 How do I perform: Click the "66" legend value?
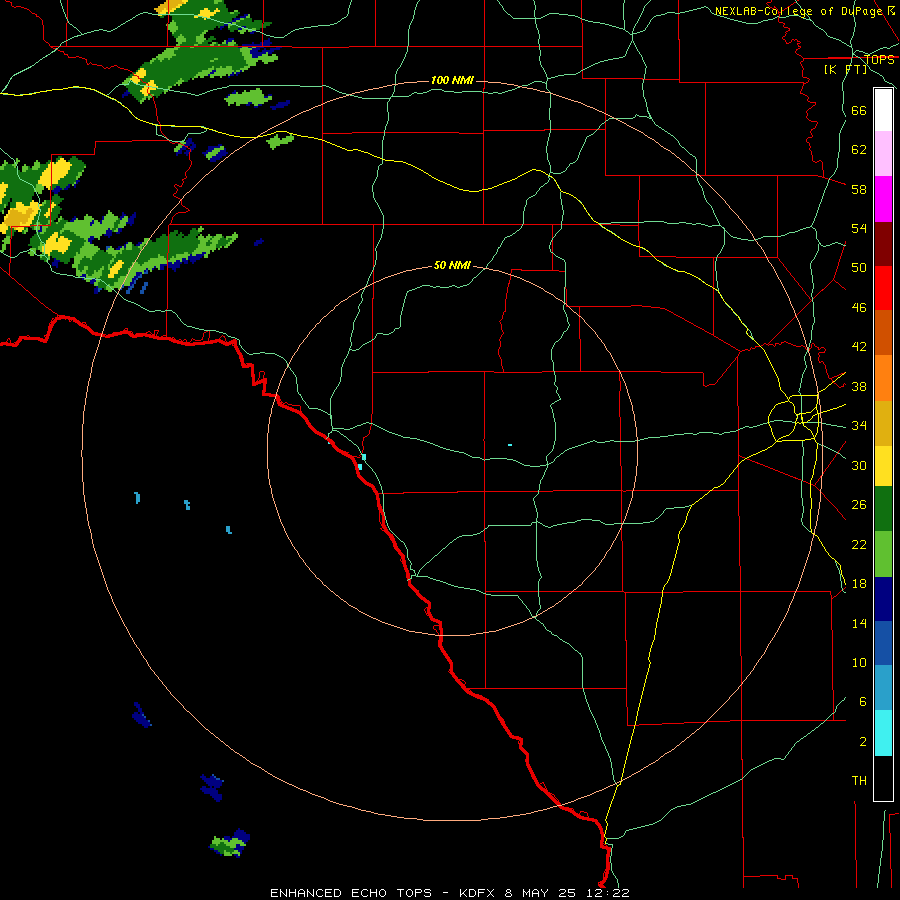coord(859,110)
